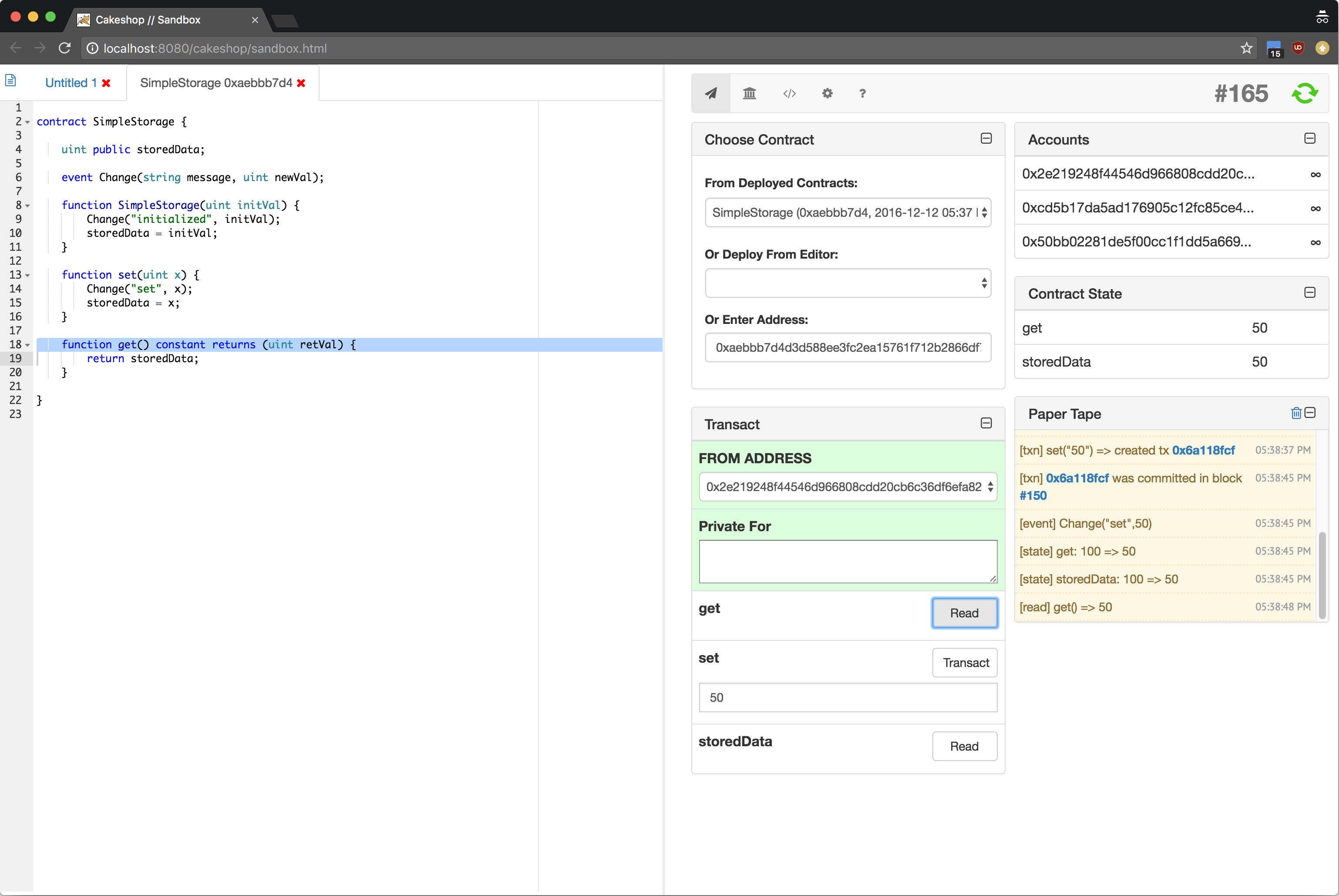The height and width of the screenshot is (896, 1339).
Task: Switch to the Untitled 1 tab
Action: [71, 84]
